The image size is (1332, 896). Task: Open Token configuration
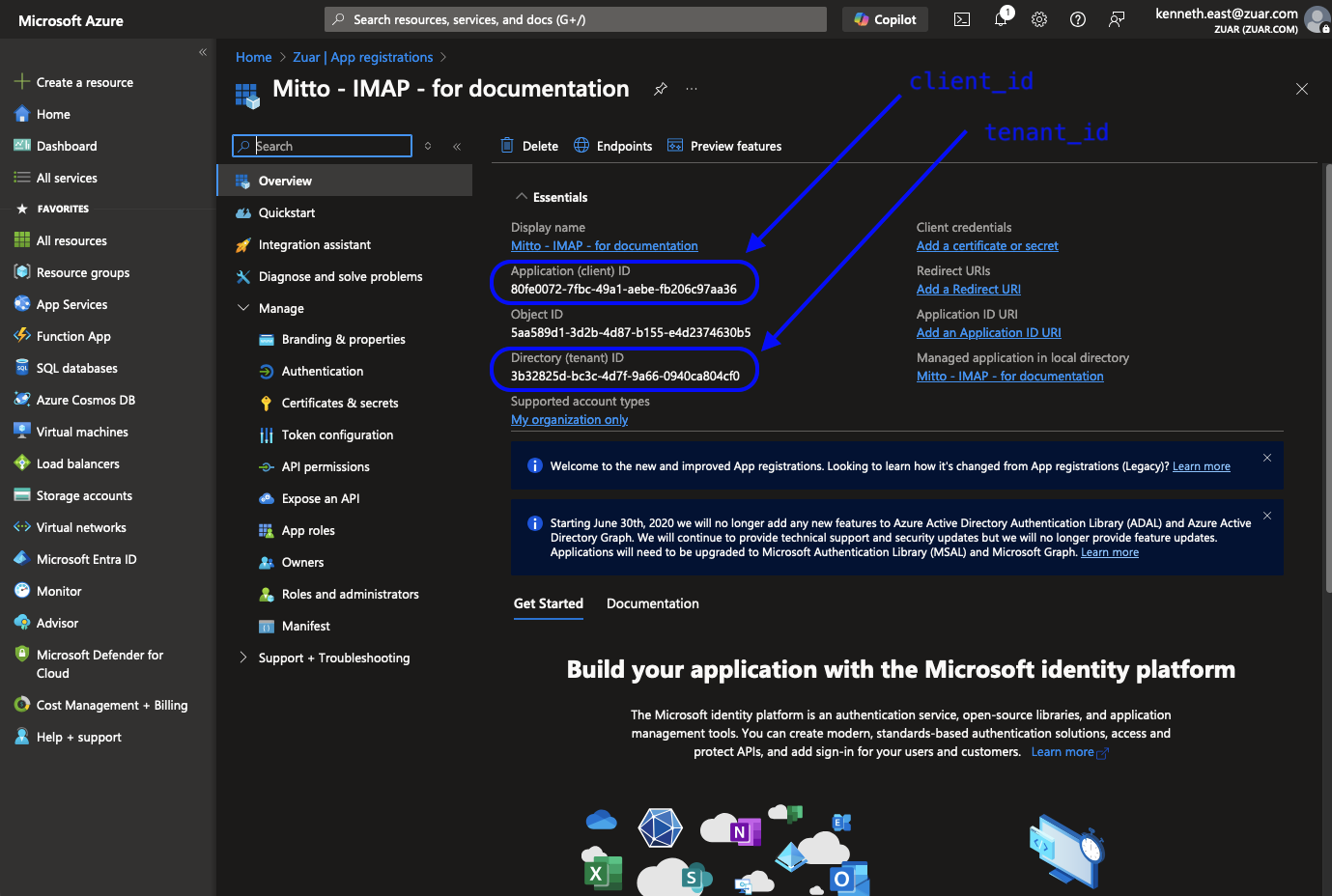[x=337, y=434]
